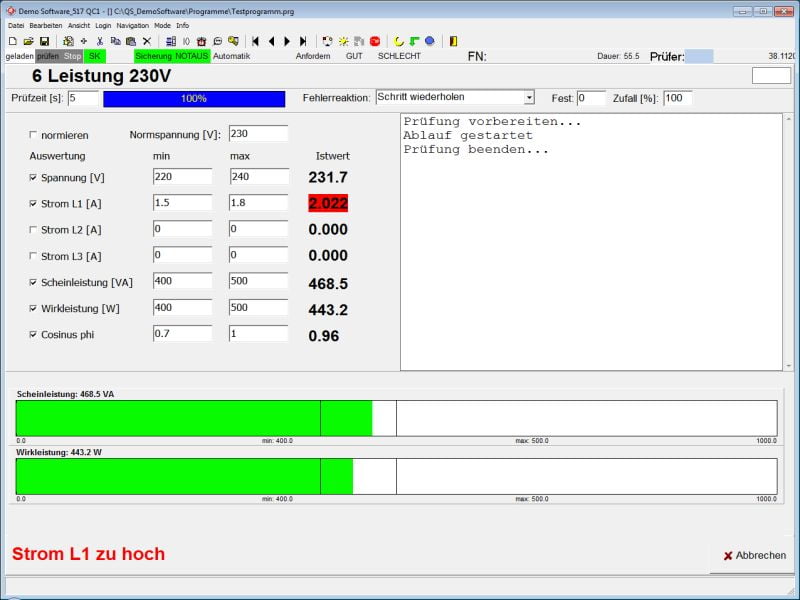Screen dimensions: 800x600
Task: Click the green Sicherung NOTAUS indicator
Action: [172, 56]
